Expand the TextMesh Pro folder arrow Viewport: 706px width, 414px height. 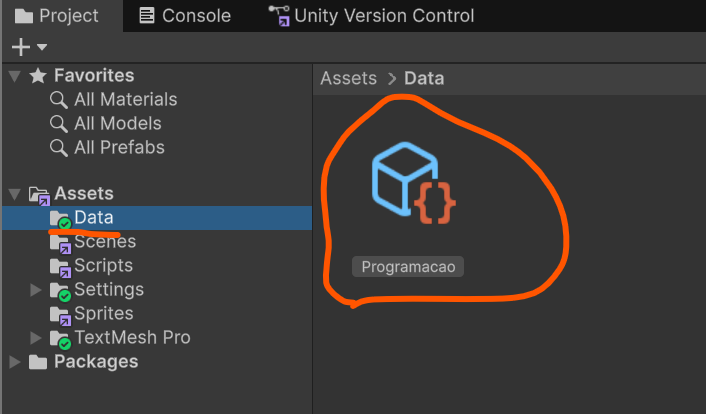click(36, 338)
